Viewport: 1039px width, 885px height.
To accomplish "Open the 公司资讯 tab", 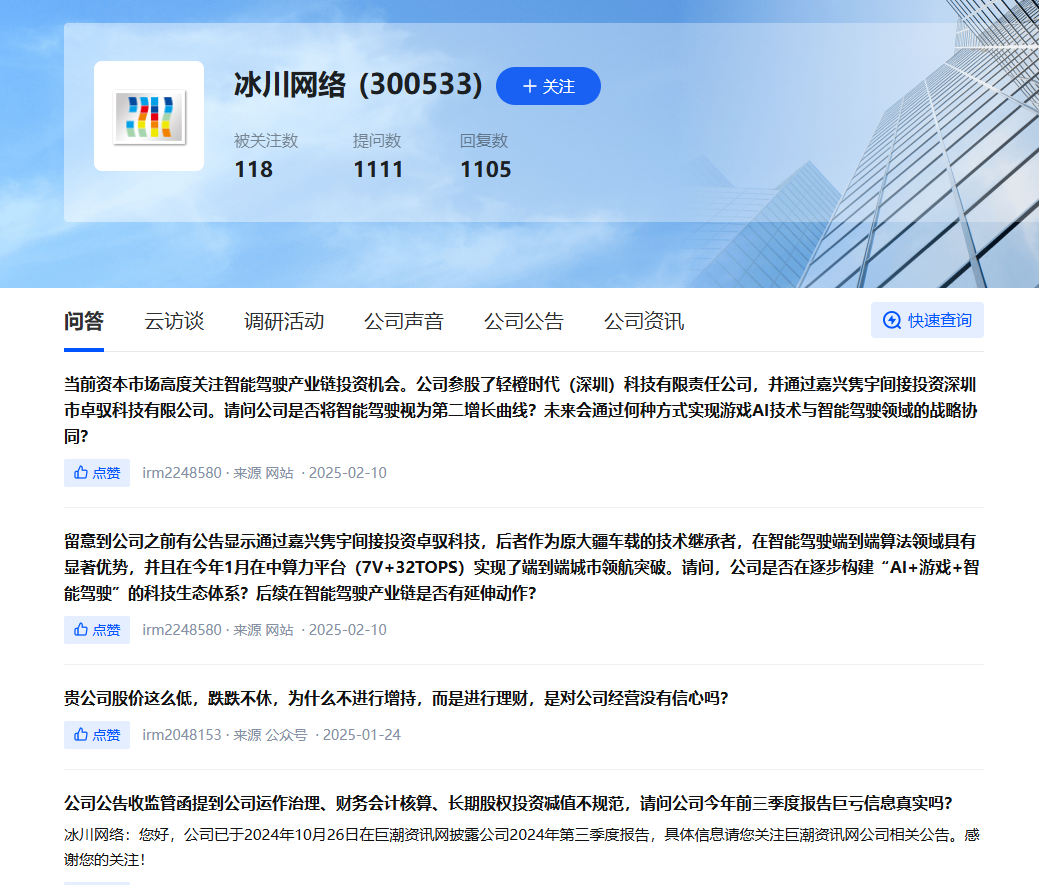I will coord(644,321).
